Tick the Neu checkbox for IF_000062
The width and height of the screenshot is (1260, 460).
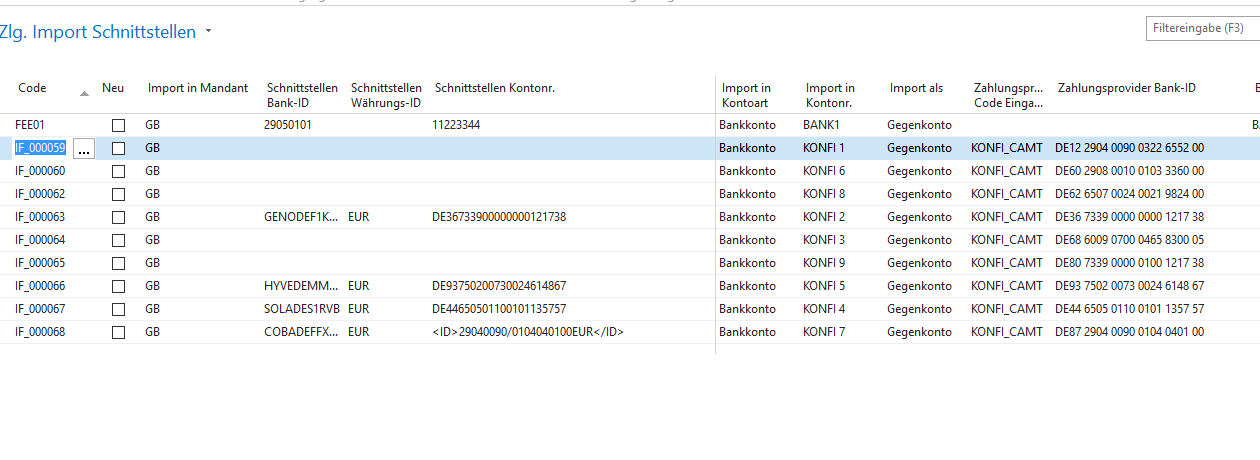coord(119,194)
